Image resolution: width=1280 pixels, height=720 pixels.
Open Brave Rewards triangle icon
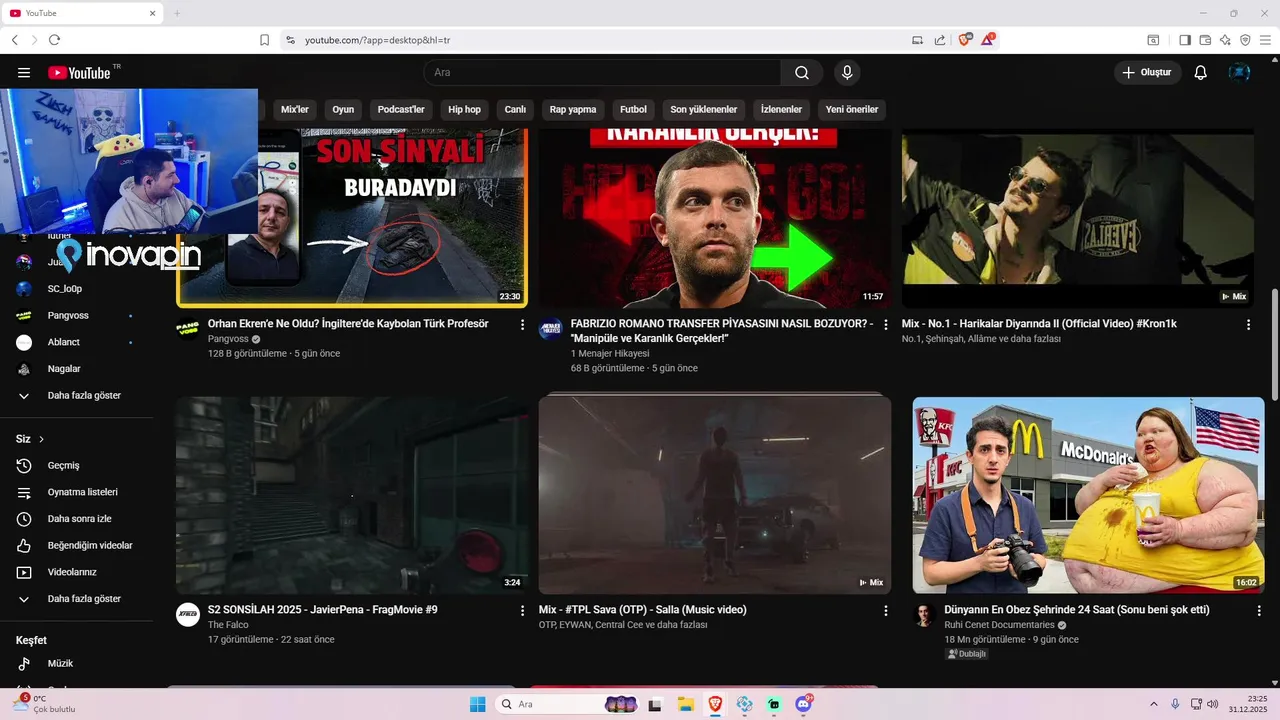[988, 40]
